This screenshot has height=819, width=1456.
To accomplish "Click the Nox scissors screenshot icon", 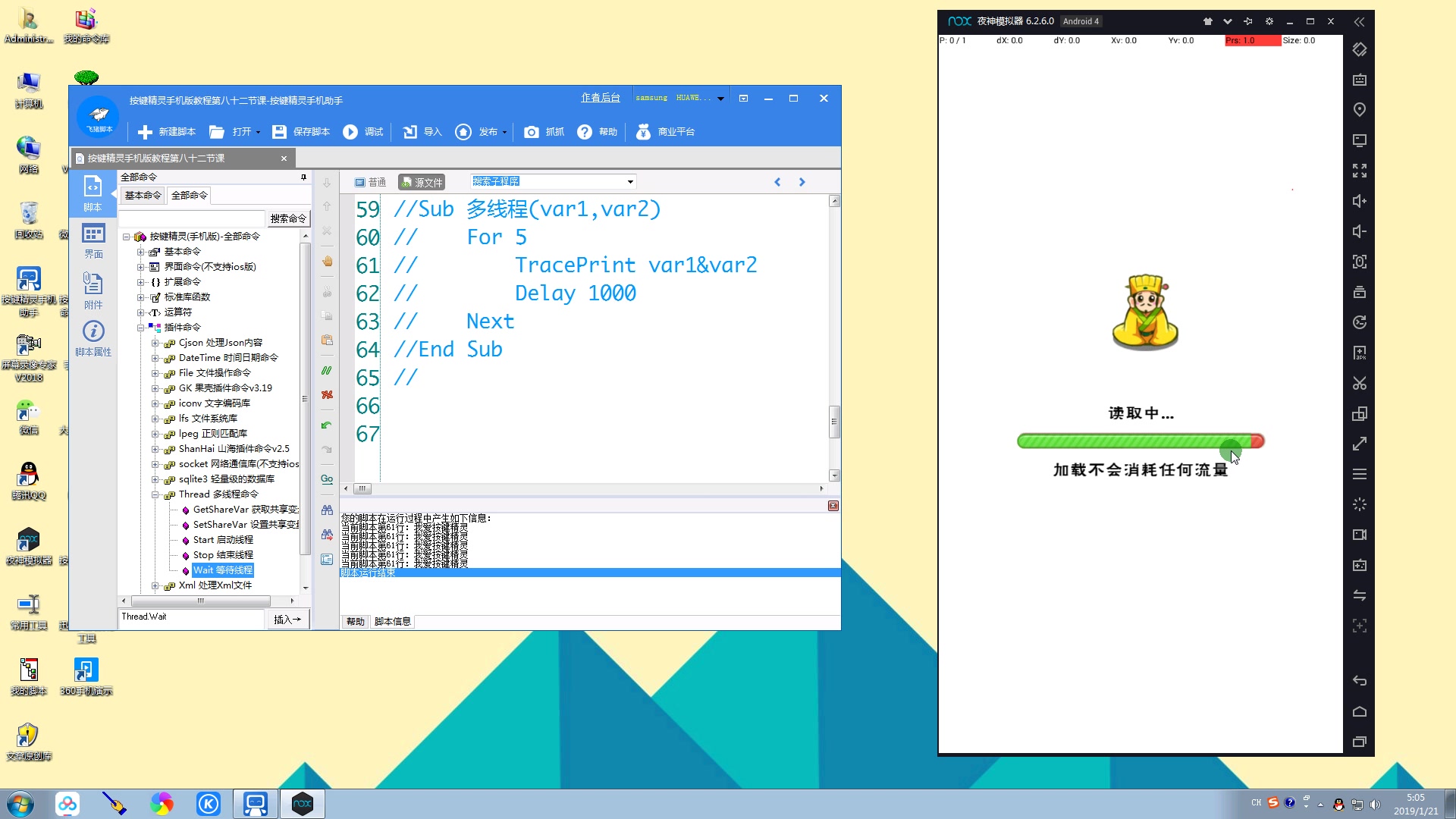I will (x=1359, y=383).
